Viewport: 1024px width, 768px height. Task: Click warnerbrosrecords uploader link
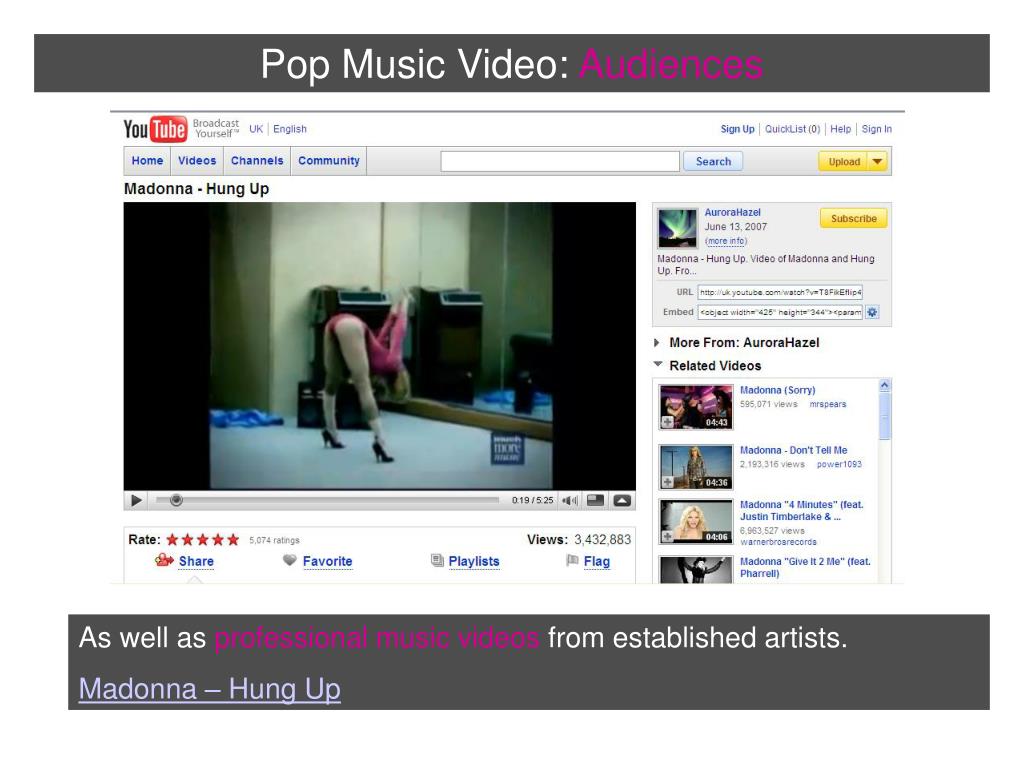point(778,542)
